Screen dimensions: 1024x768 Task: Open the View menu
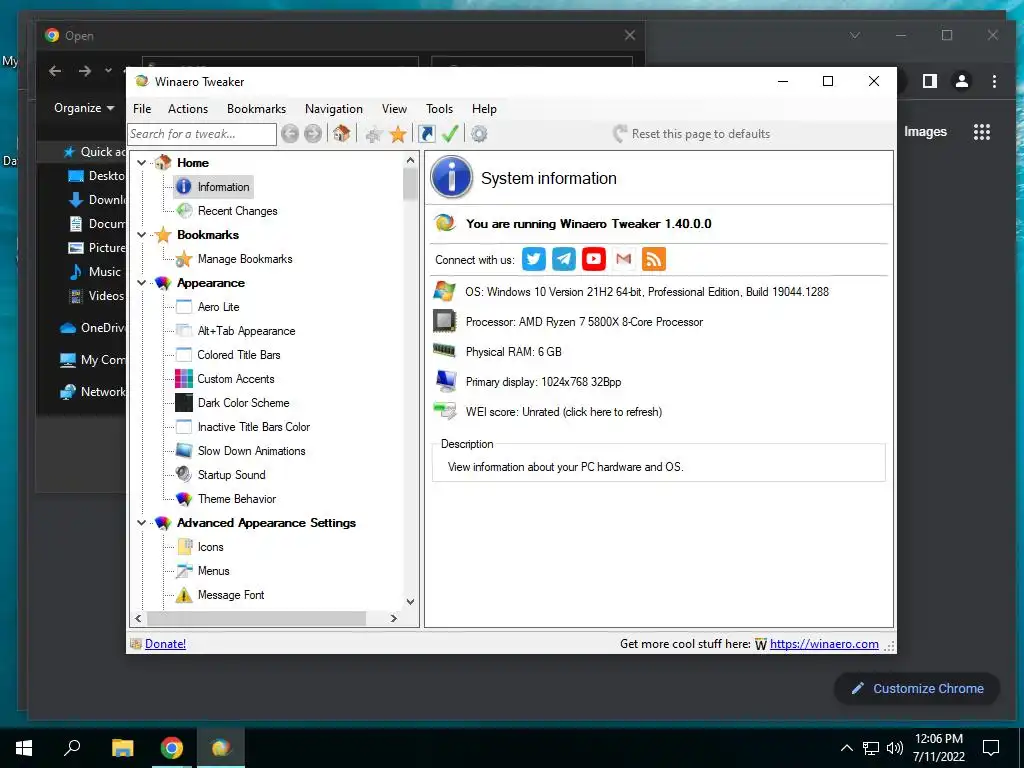394,109
